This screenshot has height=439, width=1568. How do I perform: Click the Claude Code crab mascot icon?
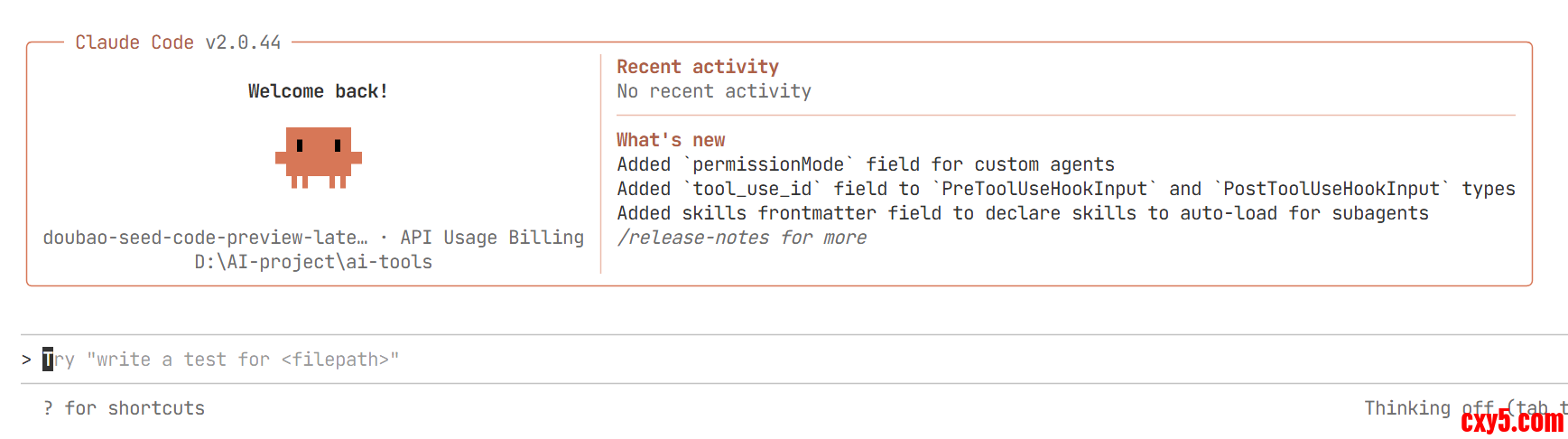(318, 156)
